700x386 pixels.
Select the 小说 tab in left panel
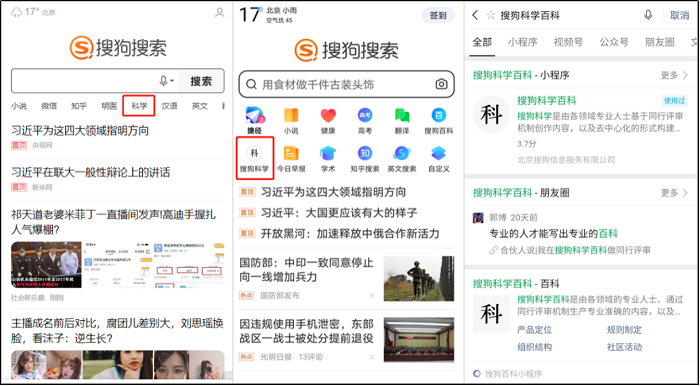(x=19, y=106)
